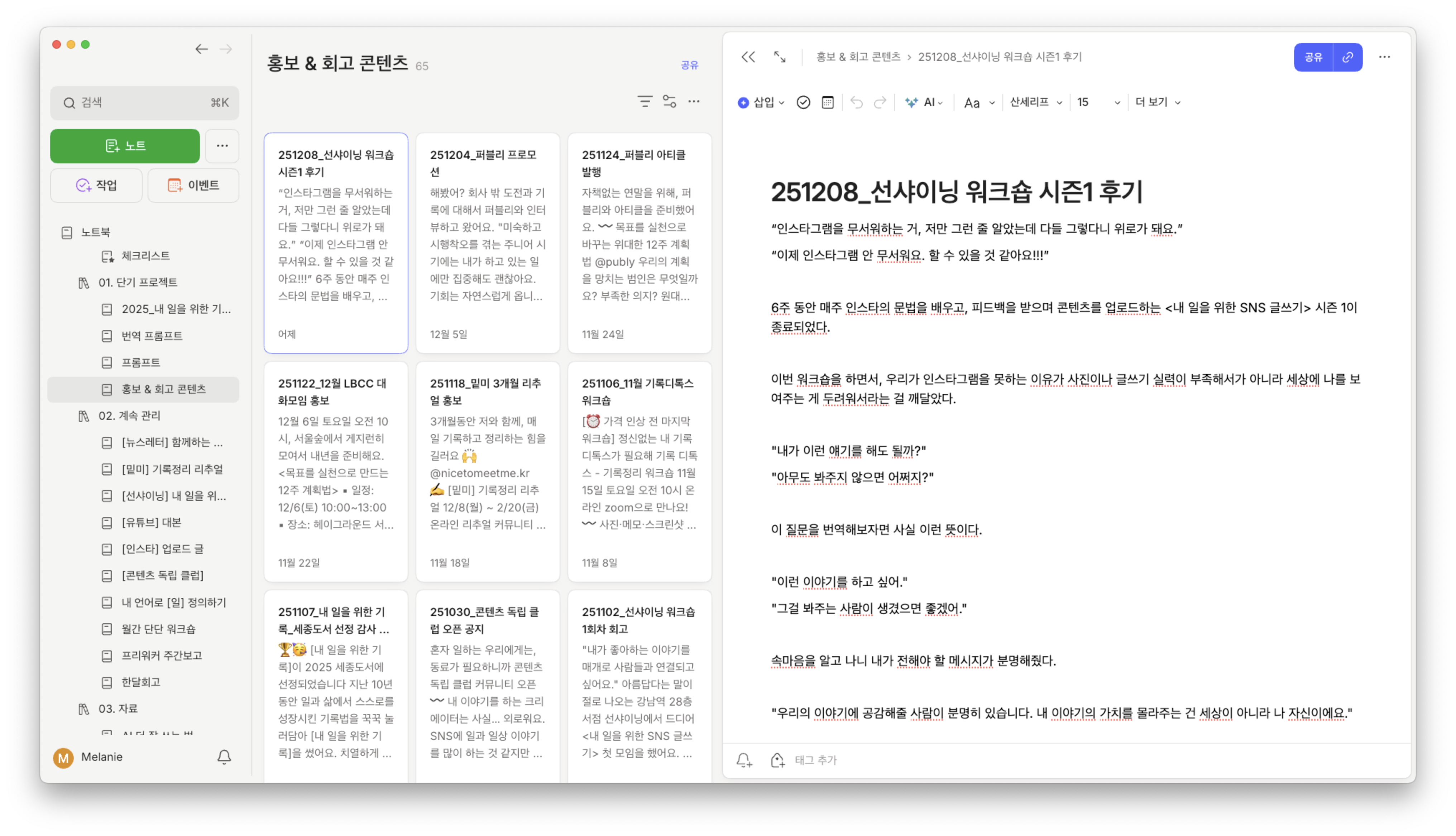Open notifications bell next to Melanie

tap(224, 757)
